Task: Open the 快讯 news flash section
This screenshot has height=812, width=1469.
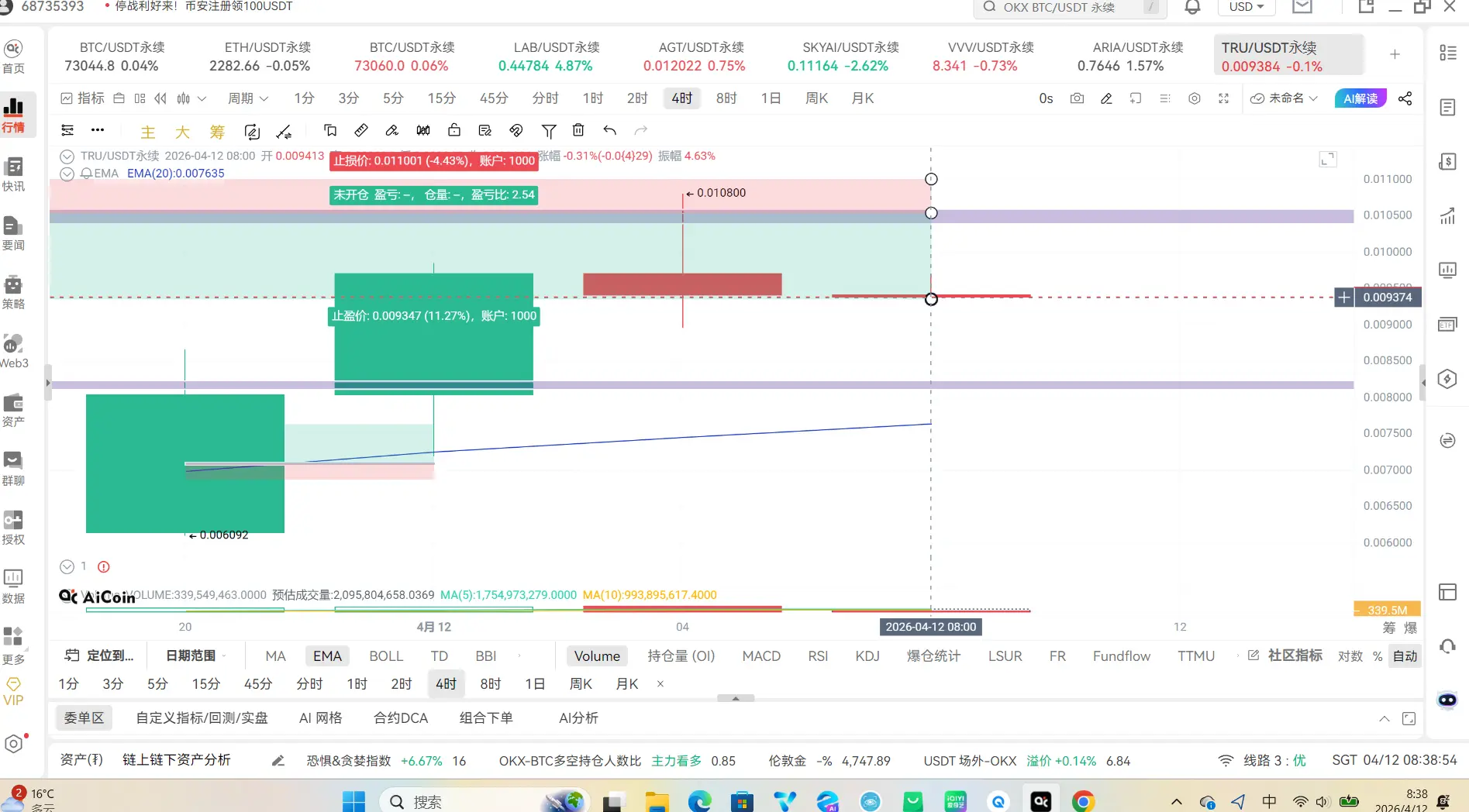Action: 13,175
